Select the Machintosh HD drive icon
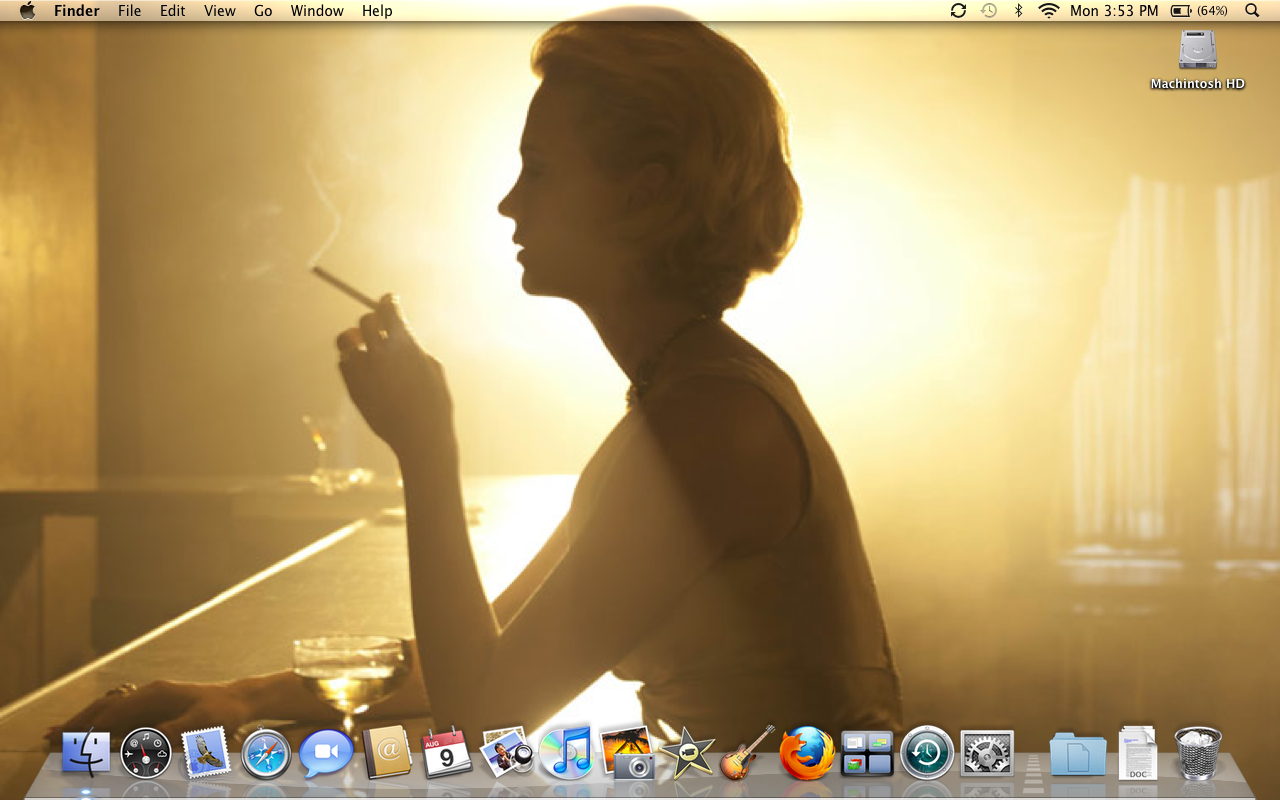1280x800 pixels. point(1198,50)
